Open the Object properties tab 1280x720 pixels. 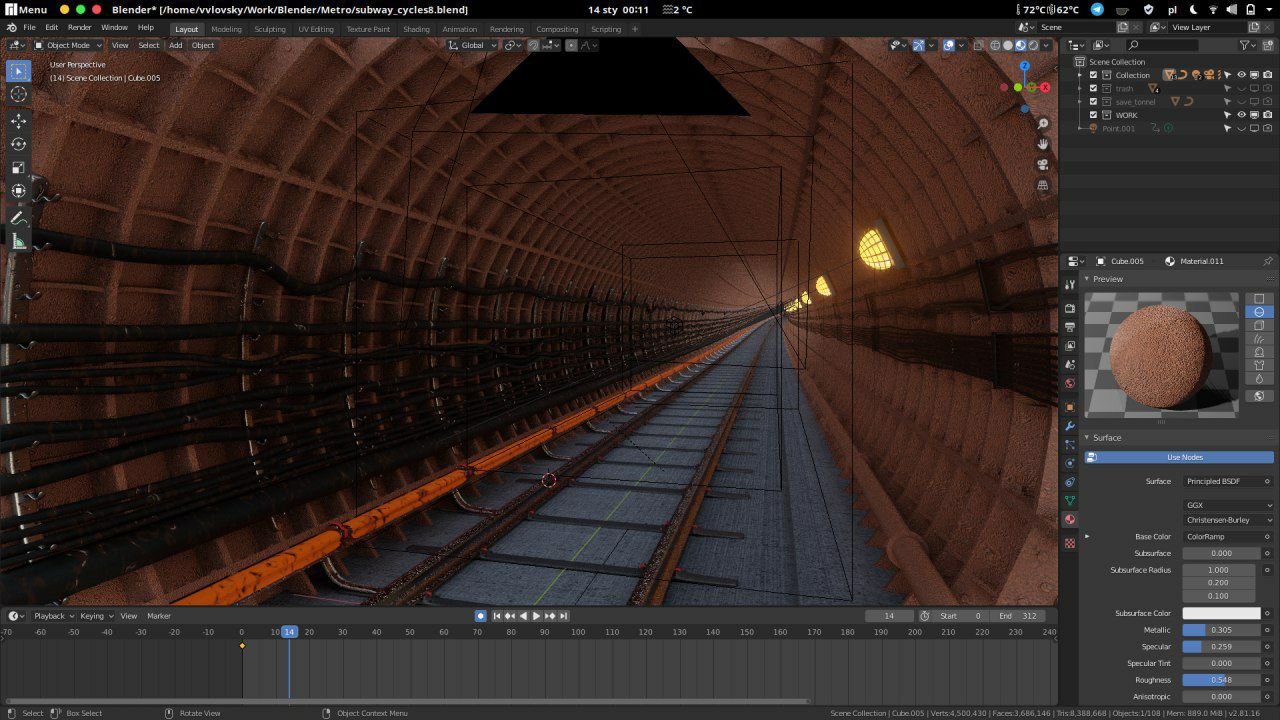[x=1069, y=407]
